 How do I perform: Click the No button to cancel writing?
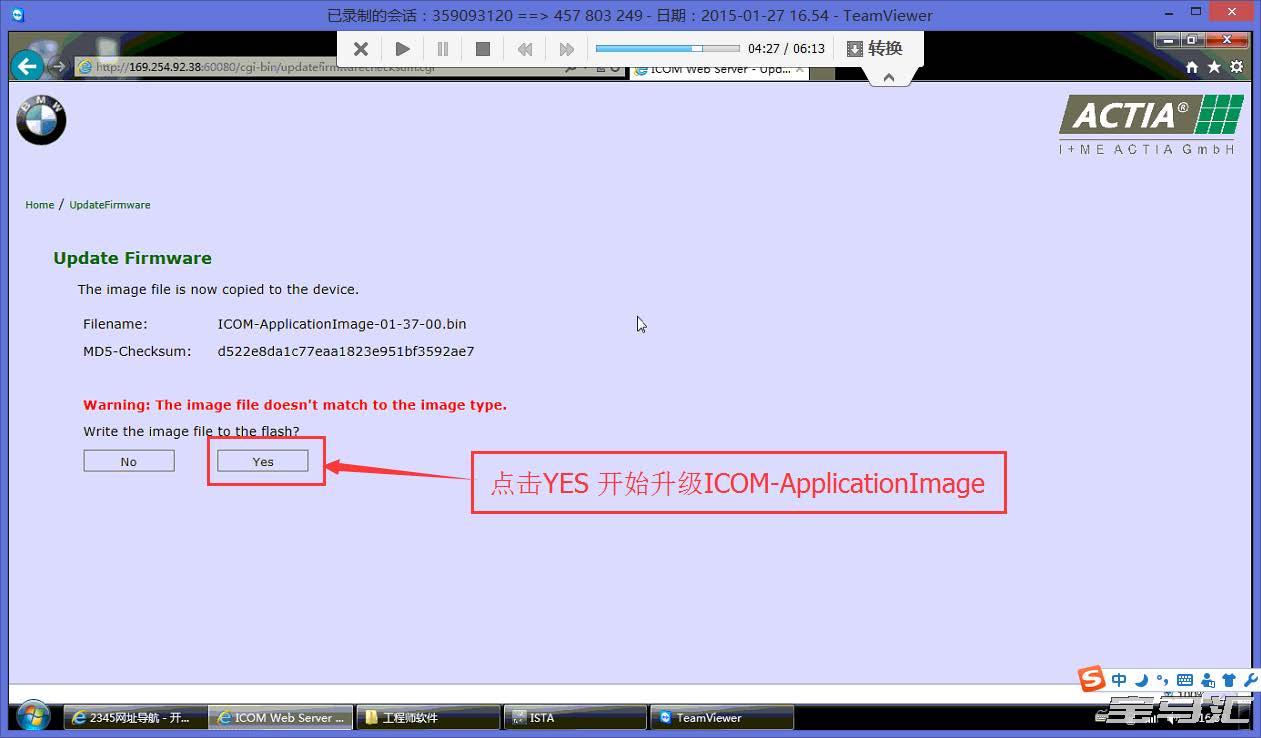point(129,461)
